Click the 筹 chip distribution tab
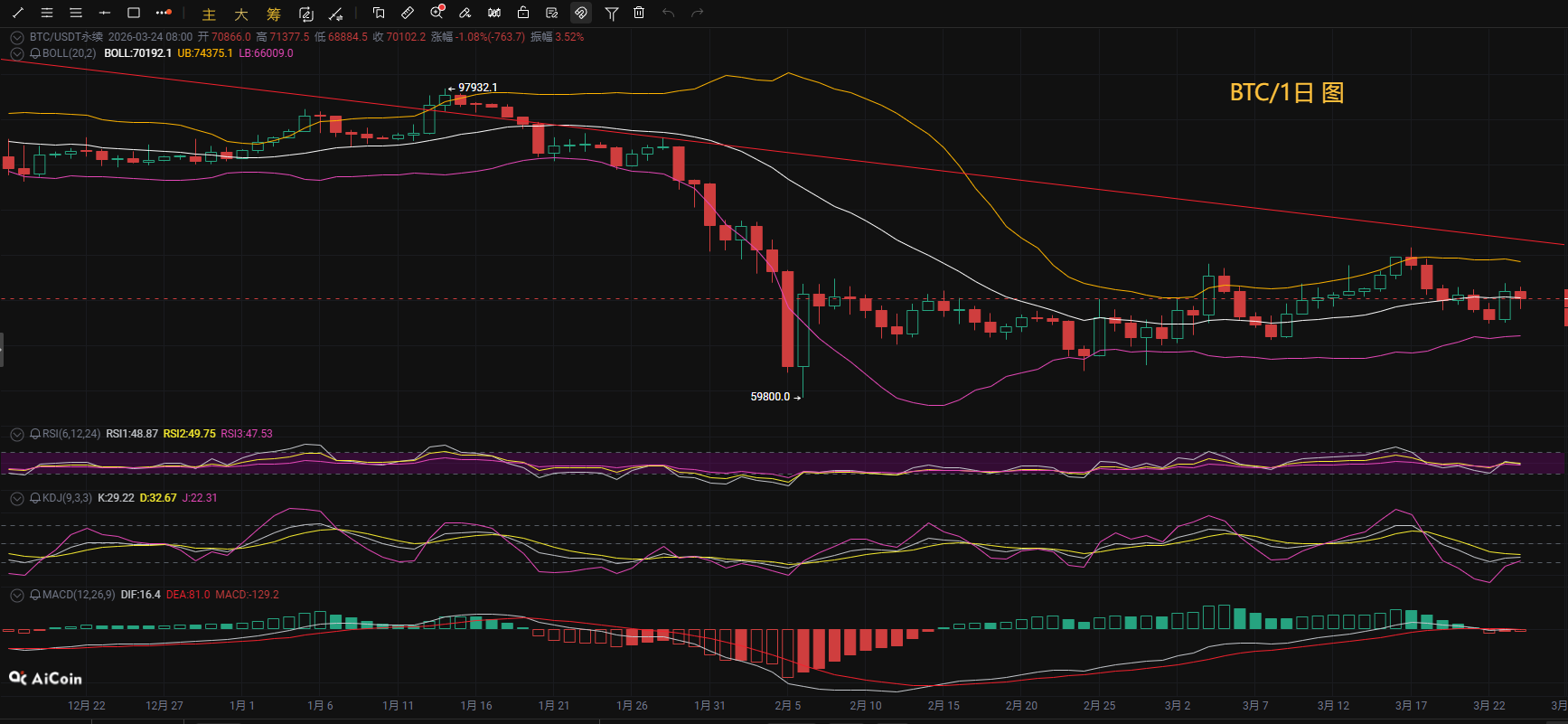Viewport: 1568px width, 724px height. [x=274, y=14]
